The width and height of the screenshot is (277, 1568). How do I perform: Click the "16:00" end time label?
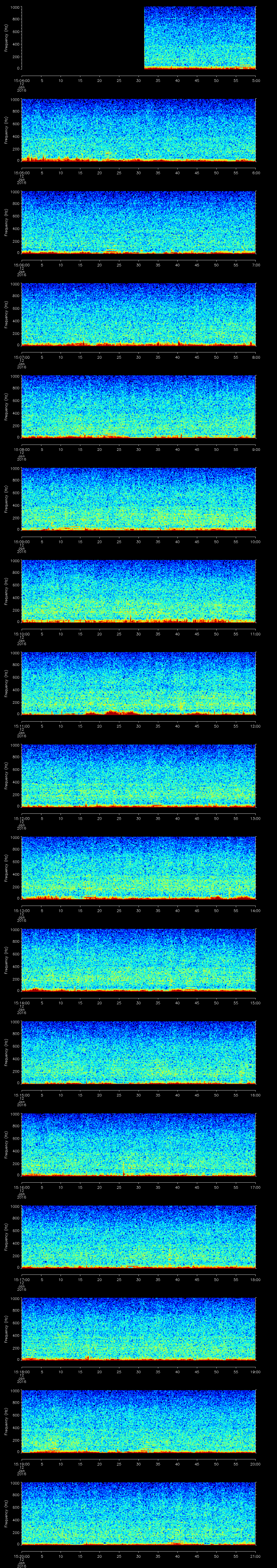[255, 1095]
